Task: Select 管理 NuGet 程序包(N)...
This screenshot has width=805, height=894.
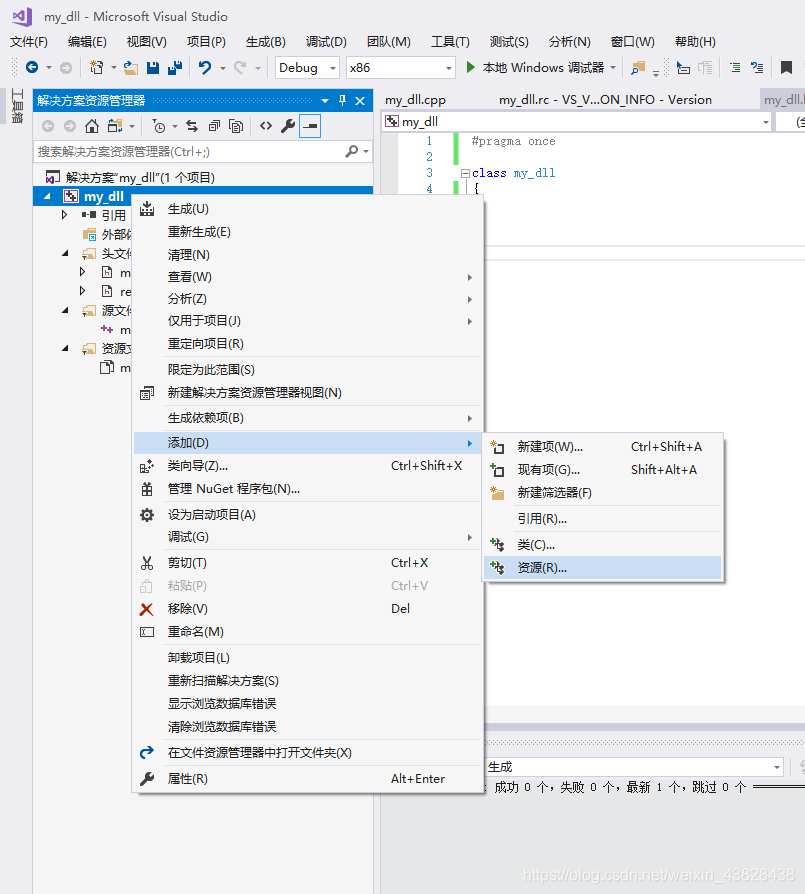Action: pyautogui.click(x=307, y=489)
